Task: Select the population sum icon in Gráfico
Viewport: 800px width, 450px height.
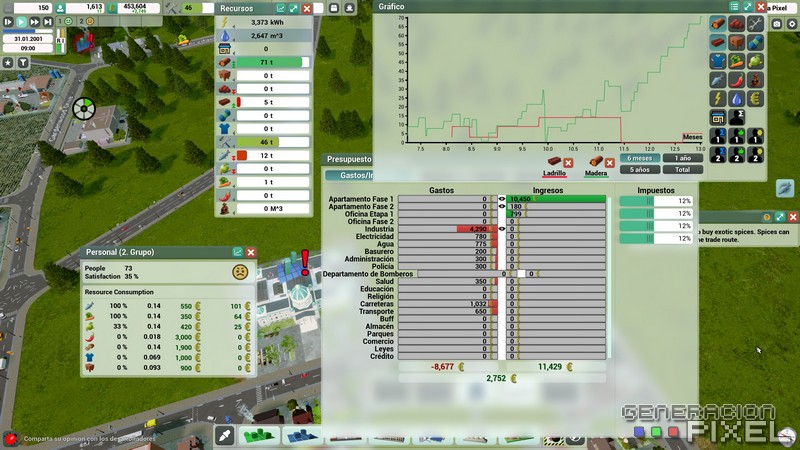Action: [x=737, y=117]
